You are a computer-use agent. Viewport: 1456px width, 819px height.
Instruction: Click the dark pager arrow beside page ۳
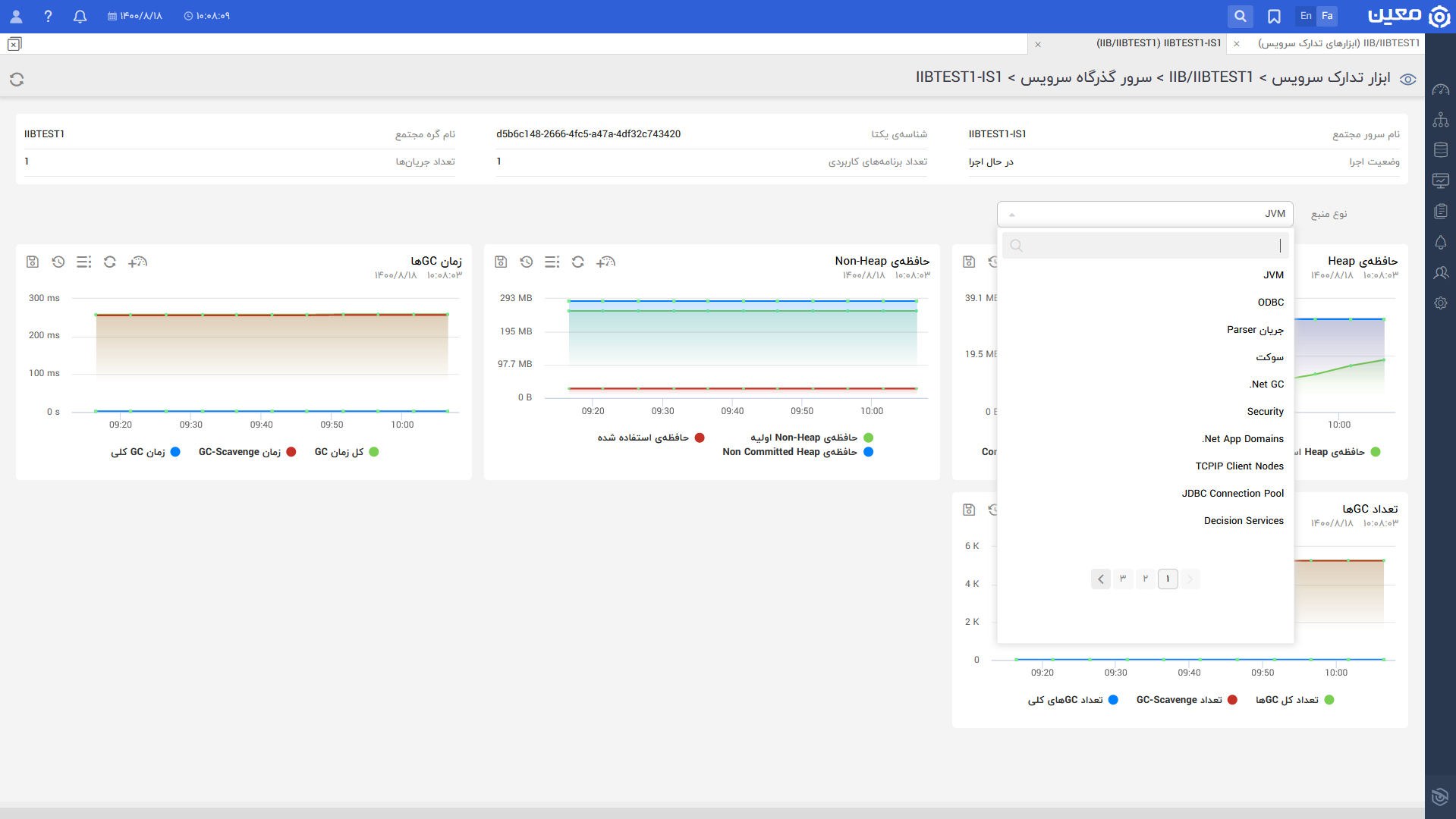pos(1101,579)
